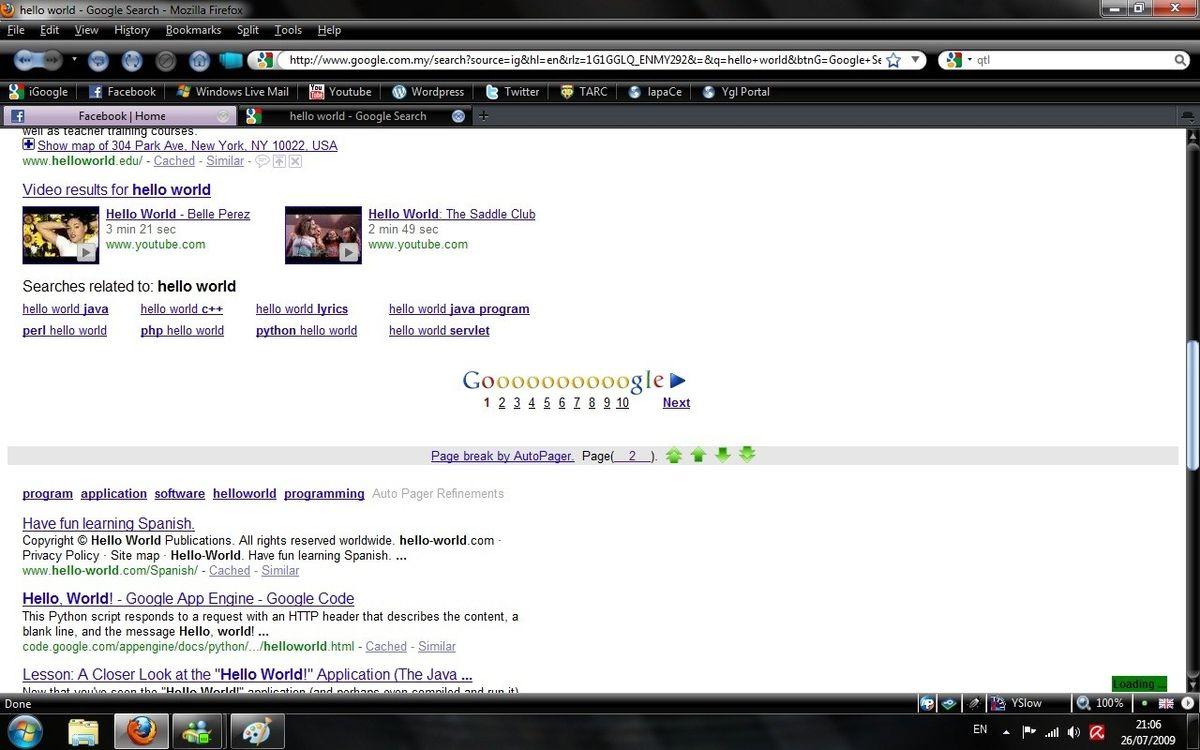Bookmark this page with the star icon

[x=893, y=60]
